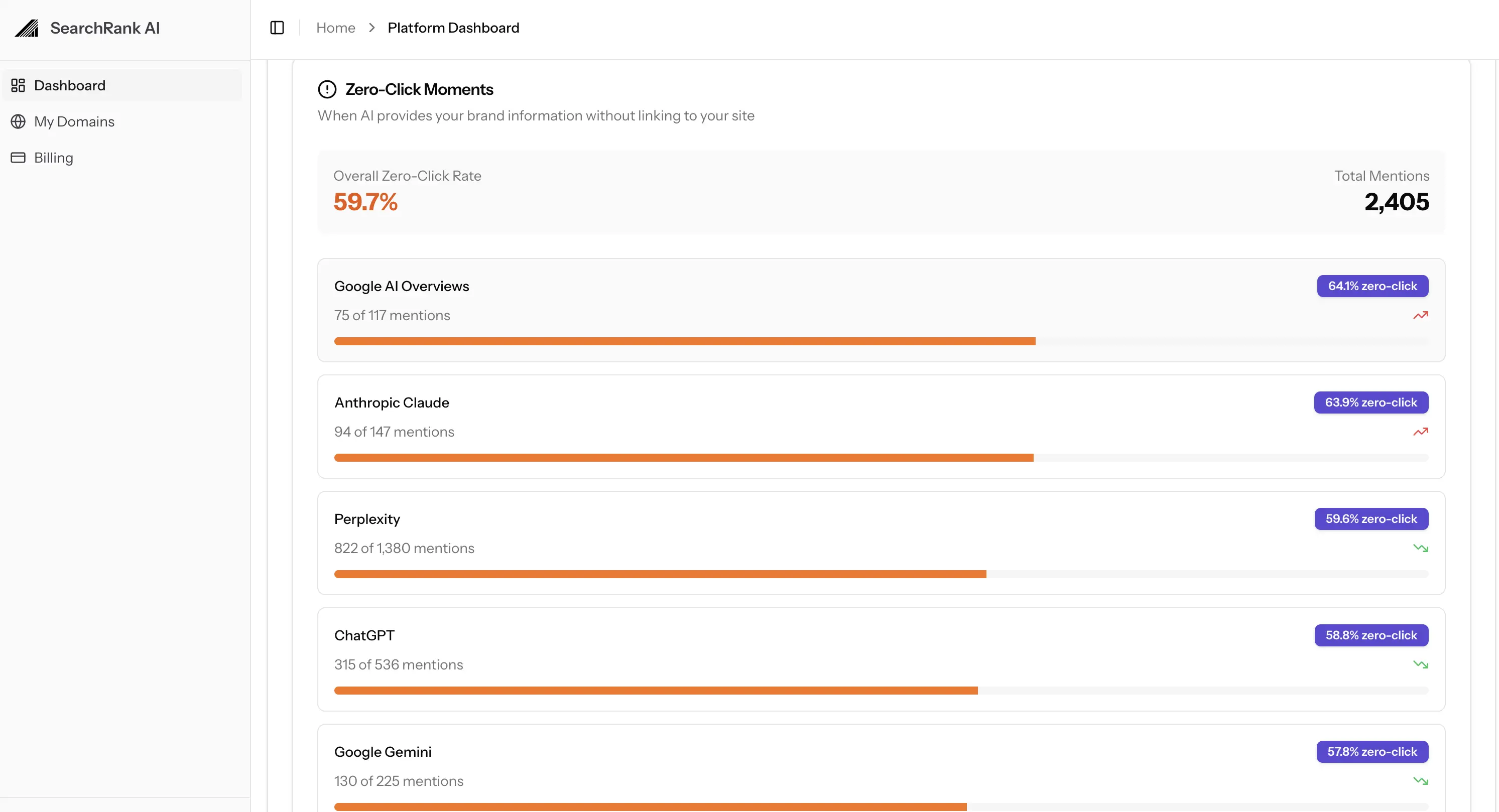Viewport: 1499px width, 812px height.
Task: Click the ChatGPT downward trend indicator
Action: click(x=1421, y=664)
